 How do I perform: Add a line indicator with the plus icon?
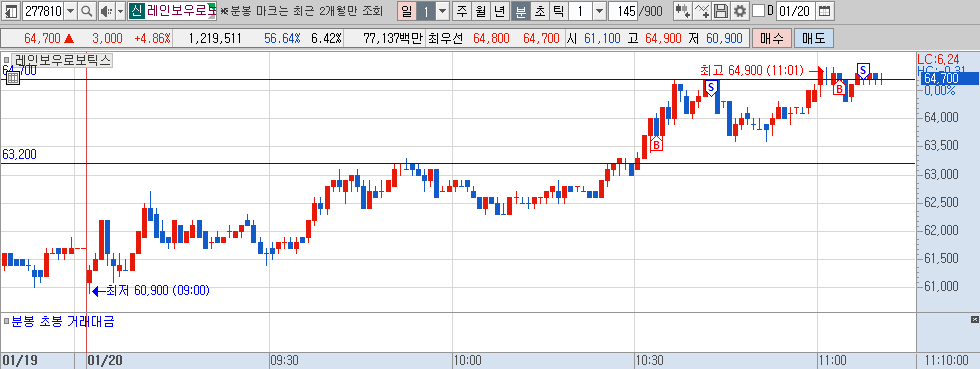tap(702, 11)
